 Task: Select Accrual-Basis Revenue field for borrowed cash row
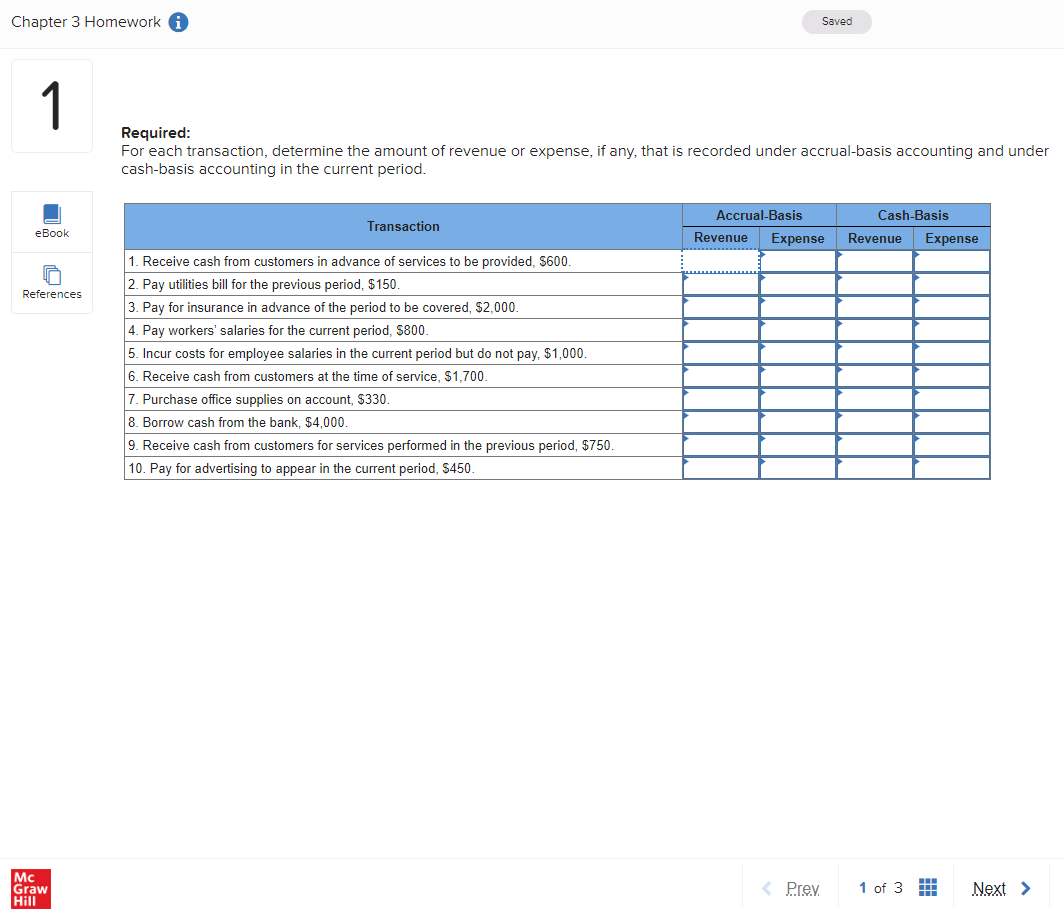click(x=721, y=422)
